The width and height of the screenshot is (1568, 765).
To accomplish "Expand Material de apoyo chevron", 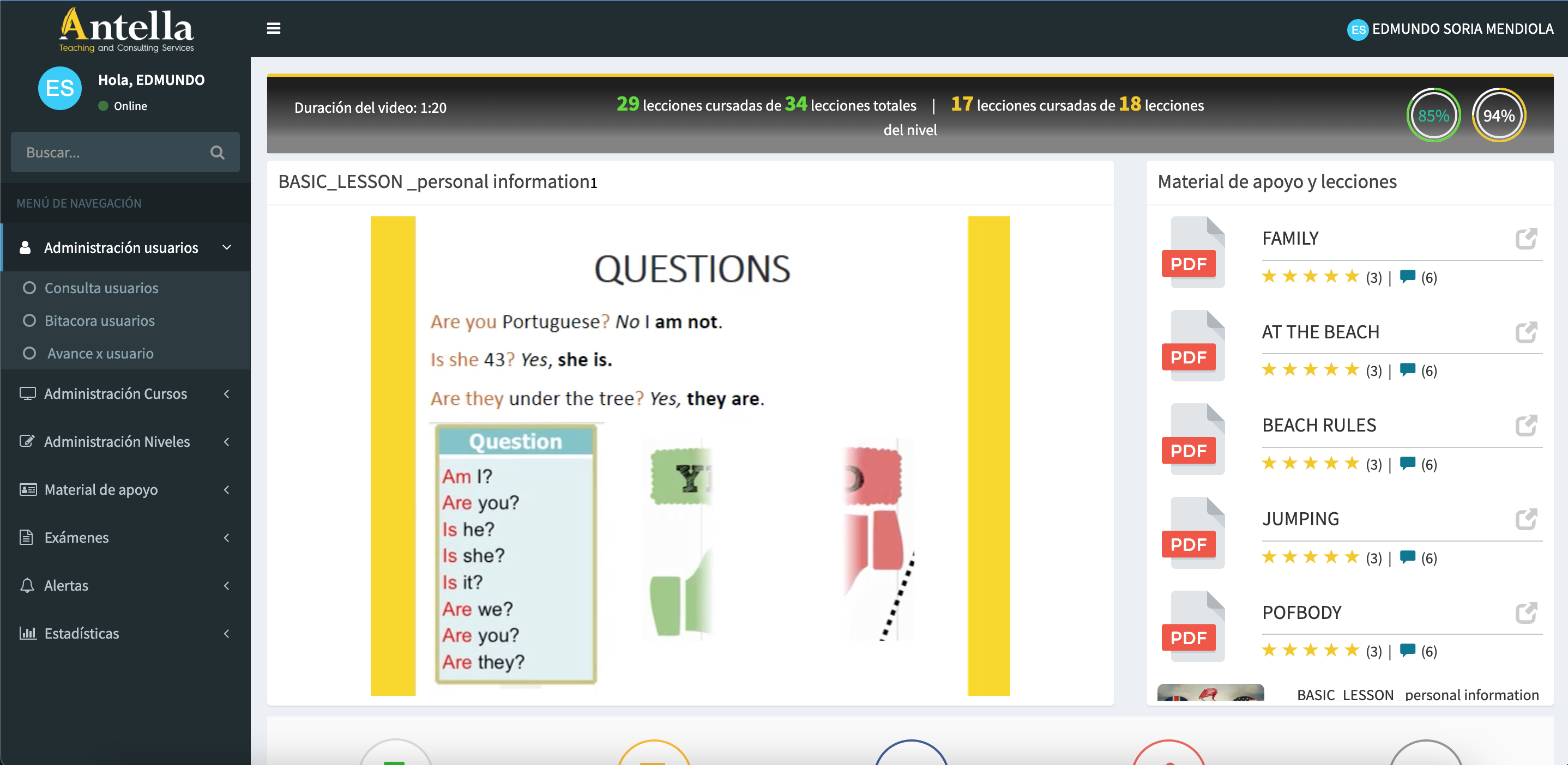I will pos(226,489).
